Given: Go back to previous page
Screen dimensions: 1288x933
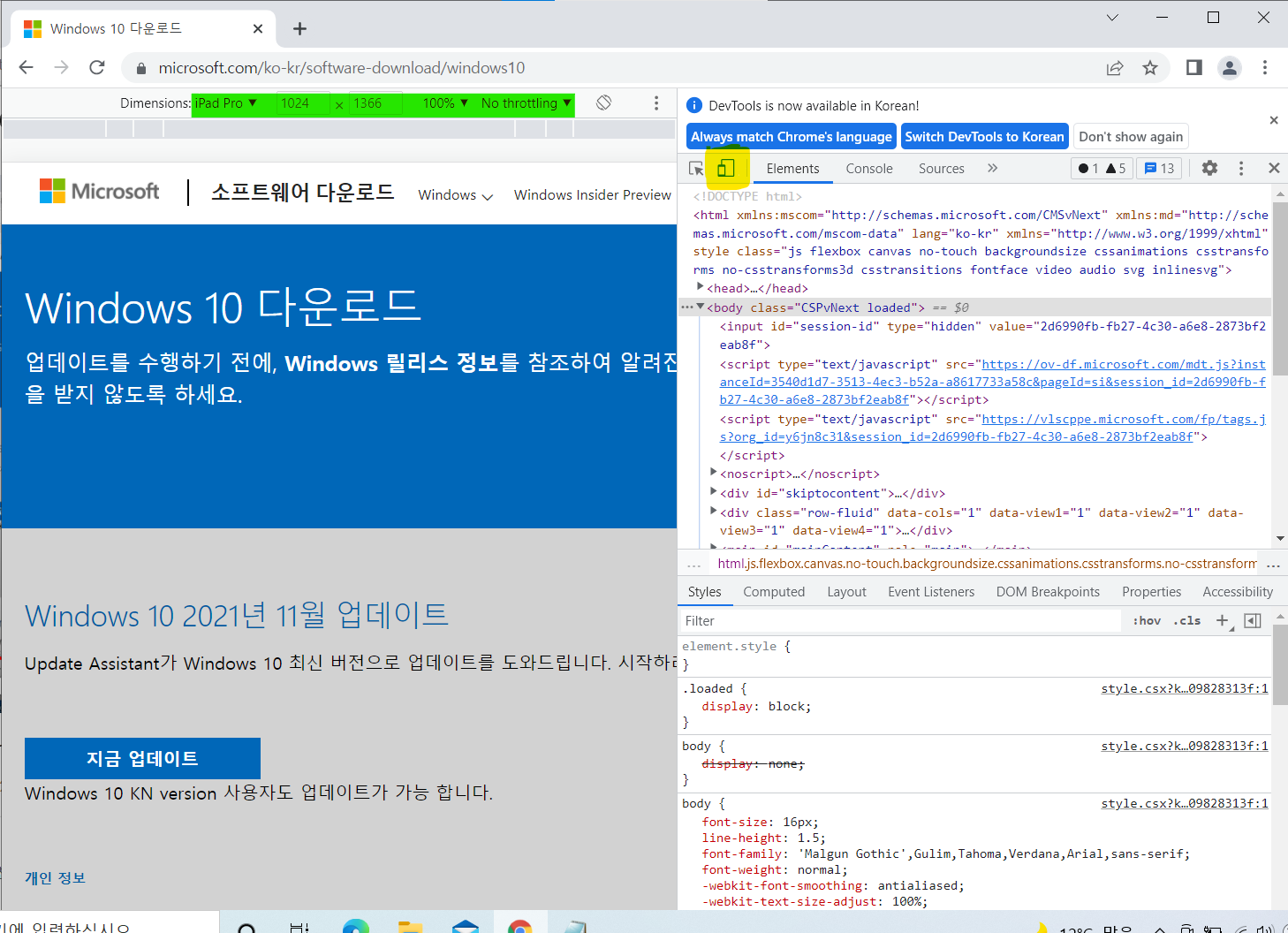Looking at the screenshot, I should [27, 67].
